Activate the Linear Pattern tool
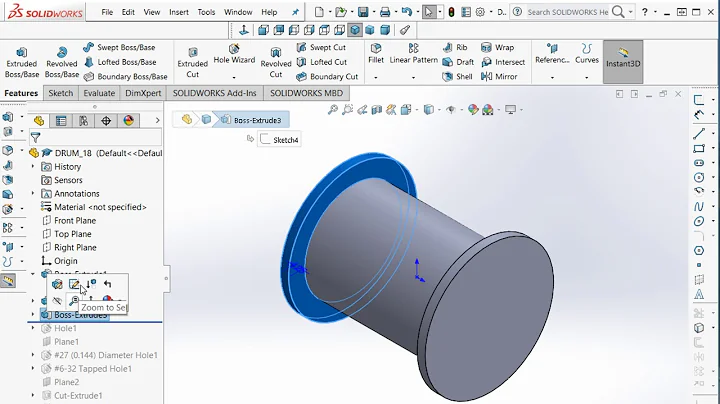The image size is (720, 404). (413, 54)
